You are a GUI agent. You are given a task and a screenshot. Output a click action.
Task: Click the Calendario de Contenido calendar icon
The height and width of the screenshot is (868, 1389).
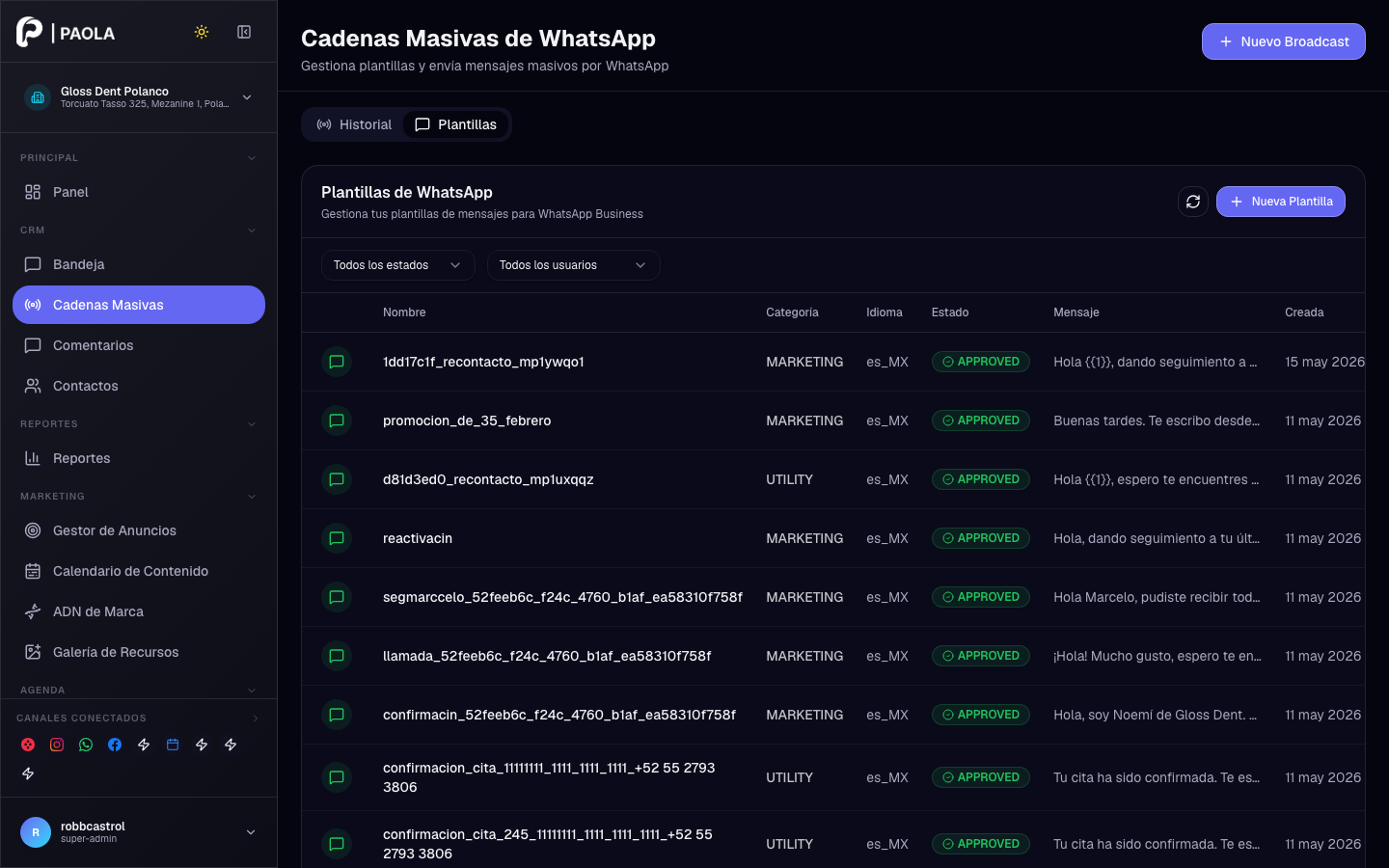pos(33,571)
